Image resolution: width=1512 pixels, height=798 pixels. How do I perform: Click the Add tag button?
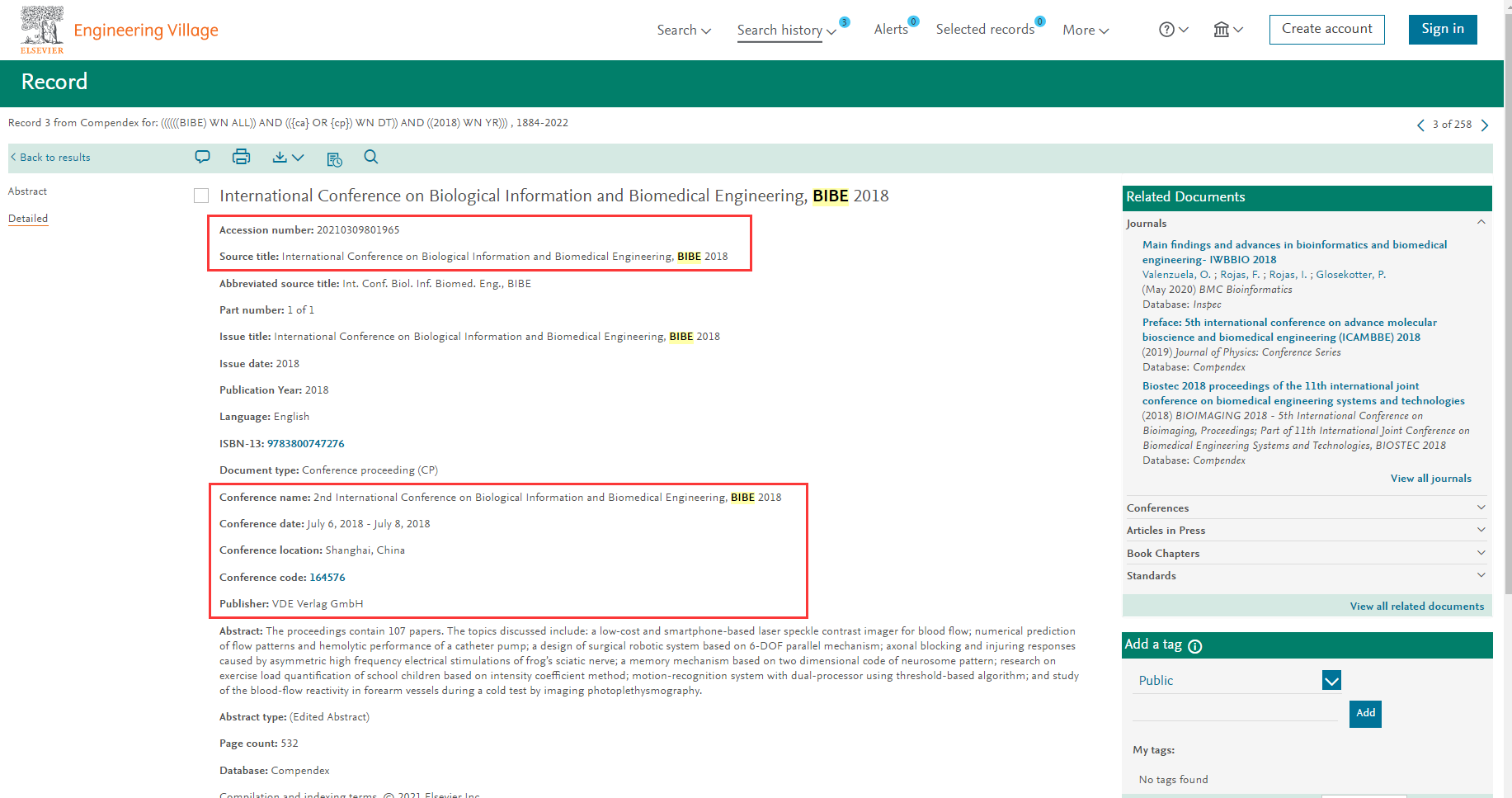click(1365, 713)
